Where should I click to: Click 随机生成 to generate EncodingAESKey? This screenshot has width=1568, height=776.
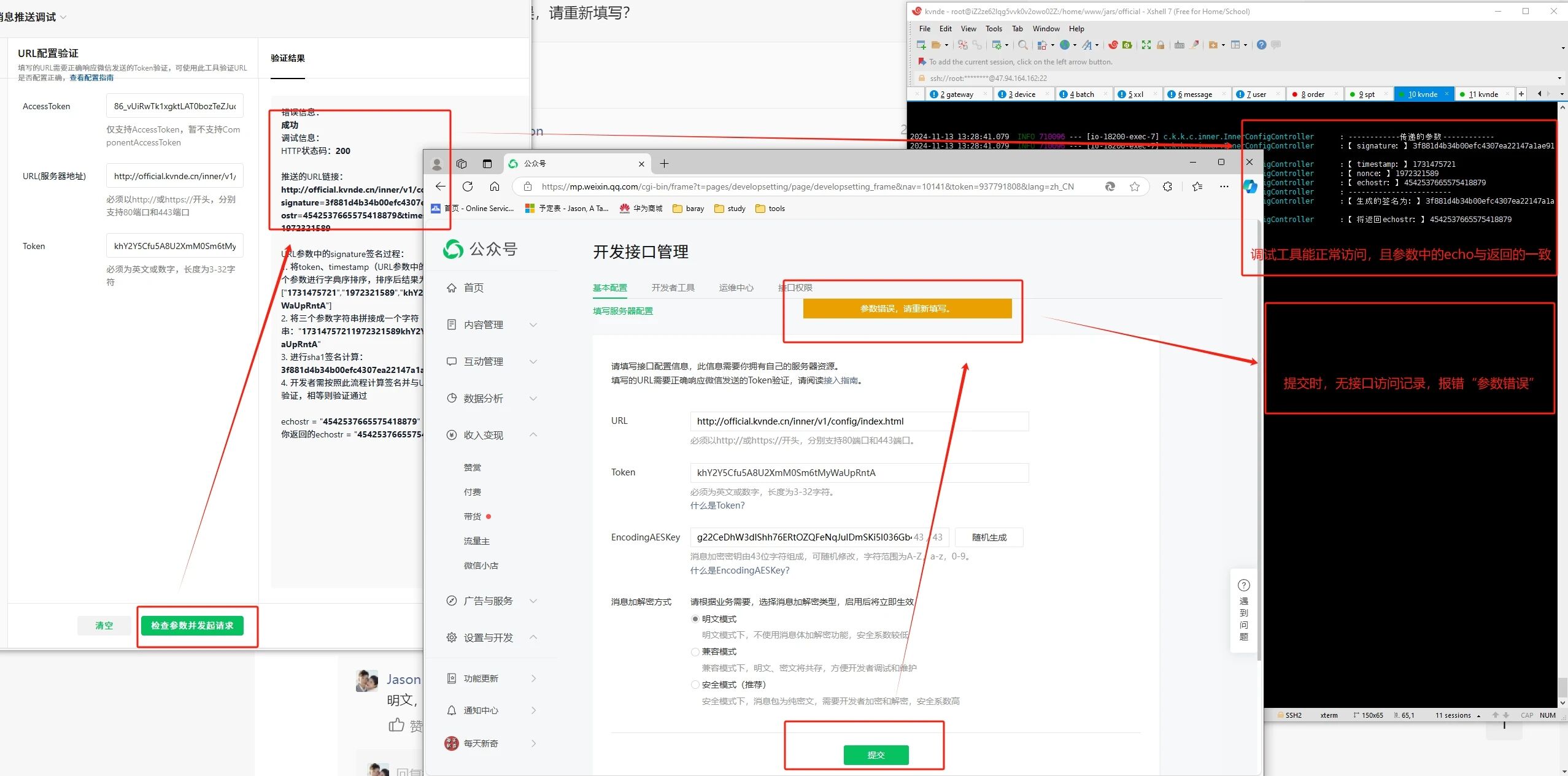pyautogui.click(x=989, y=537)
